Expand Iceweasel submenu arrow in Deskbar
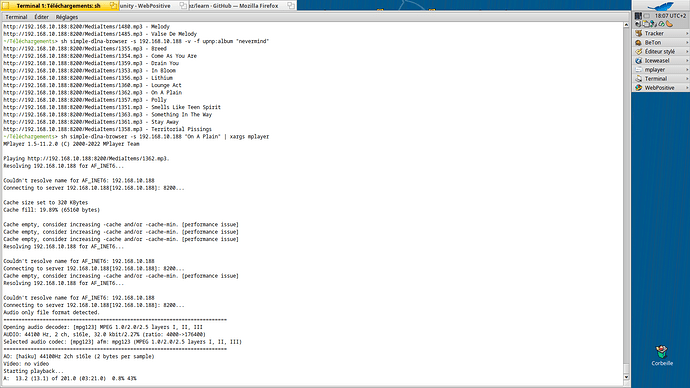690x388 pixels. point(686,61)
